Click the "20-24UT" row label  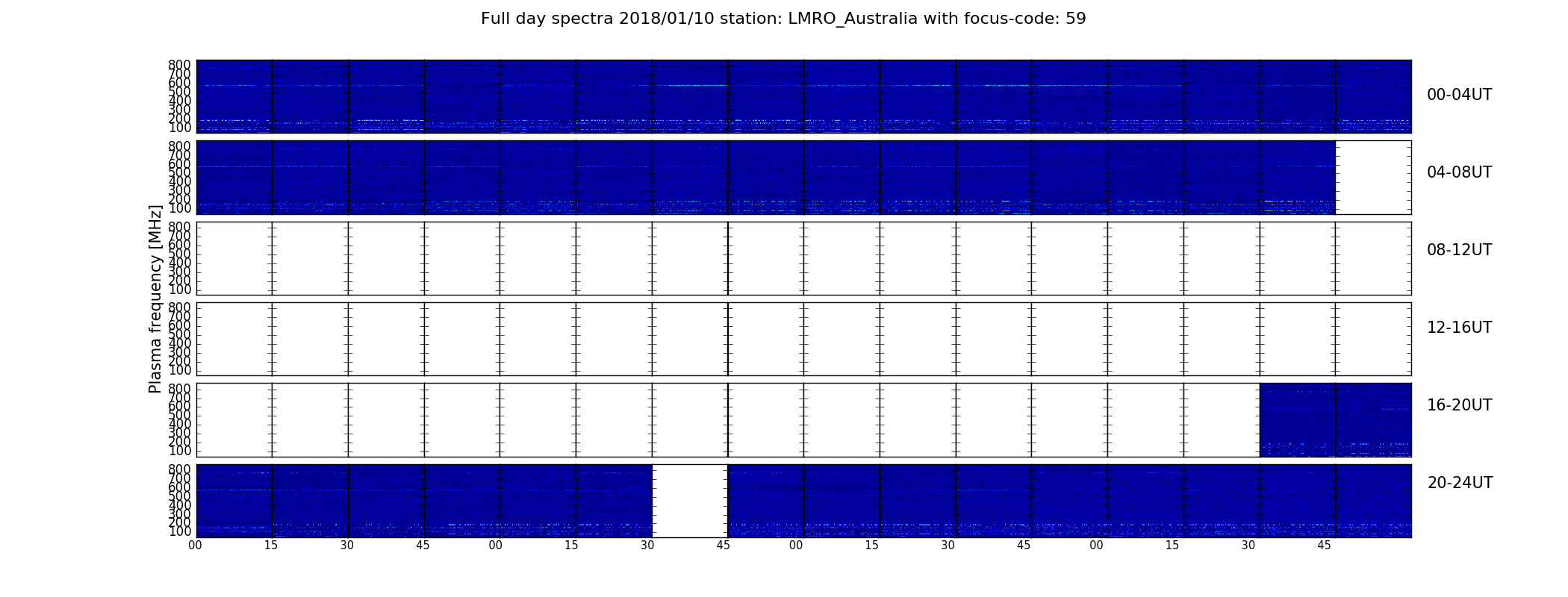[x=1460, y=483]
